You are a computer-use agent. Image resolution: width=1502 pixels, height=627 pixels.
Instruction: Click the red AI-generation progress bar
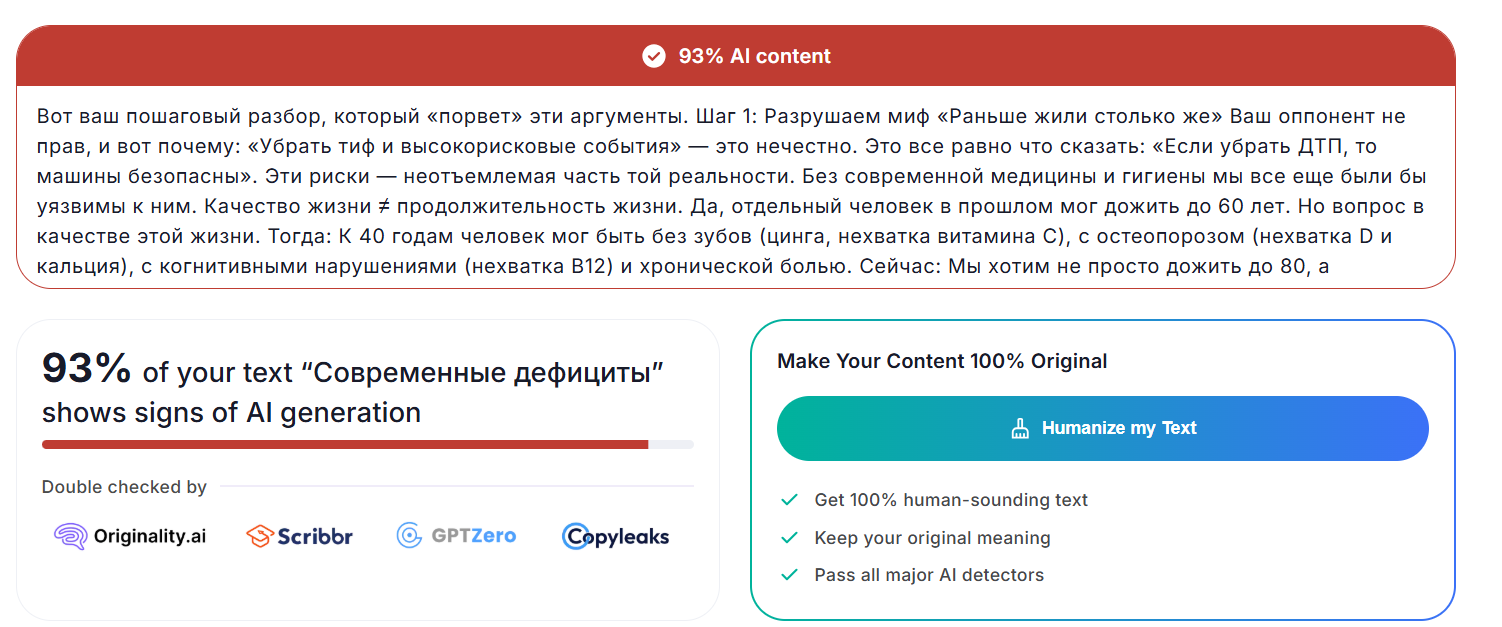click(345, 444)
